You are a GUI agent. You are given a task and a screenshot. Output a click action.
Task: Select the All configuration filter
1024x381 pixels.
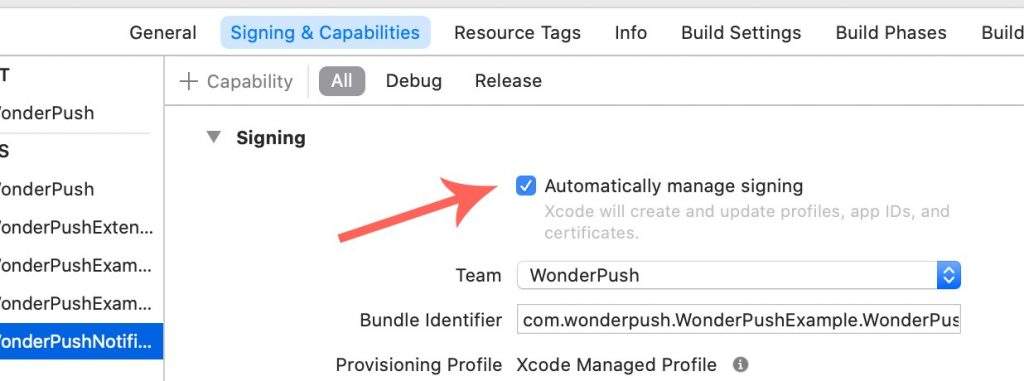[x=342, y=81]
